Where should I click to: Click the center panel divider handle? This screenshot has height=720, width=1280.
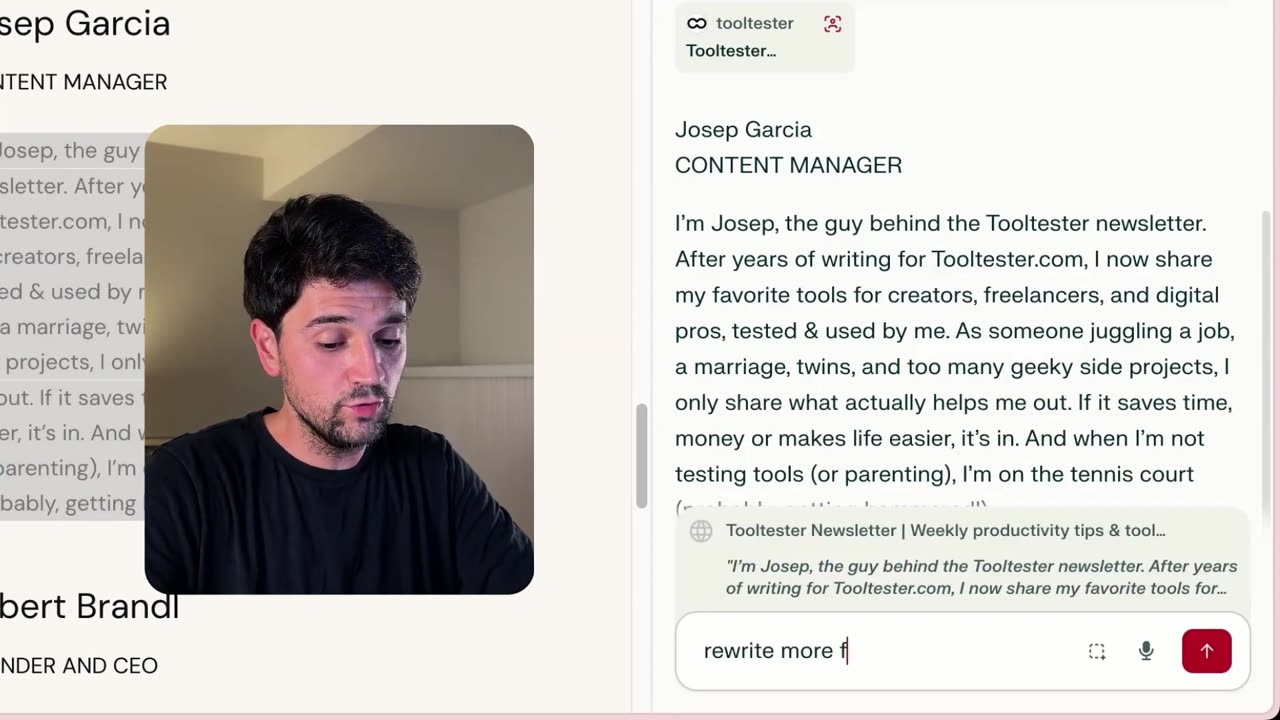coord(641,455)
